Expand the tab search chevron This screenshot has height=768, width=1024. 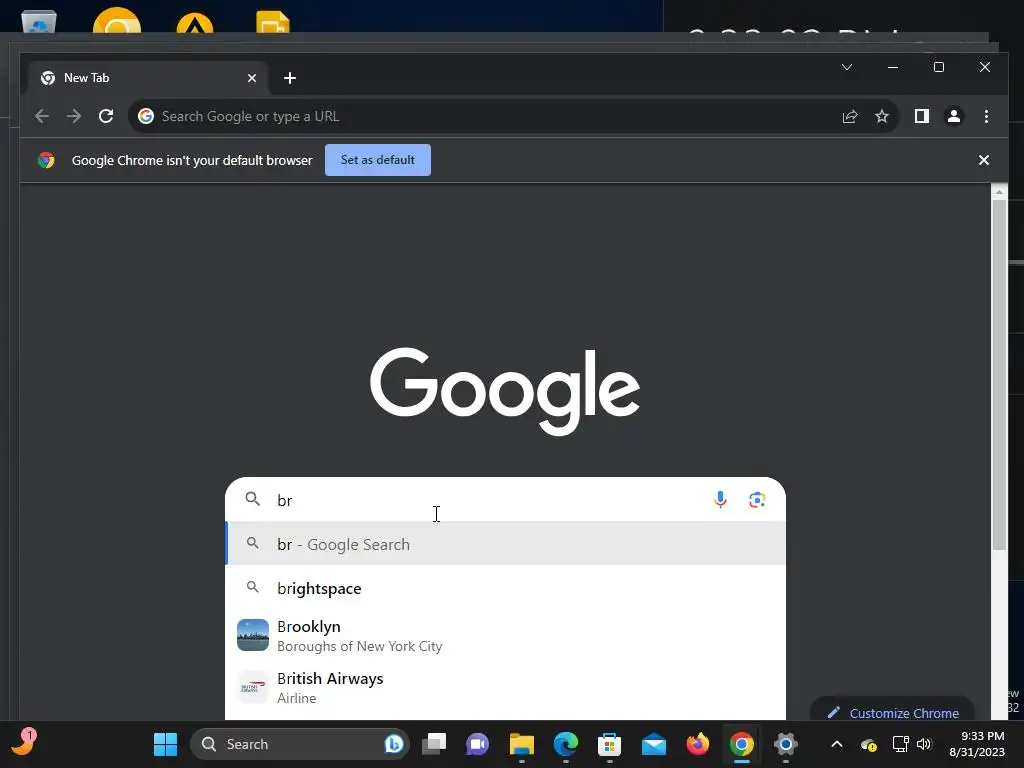pyautogui.click(x=846, y=67)
